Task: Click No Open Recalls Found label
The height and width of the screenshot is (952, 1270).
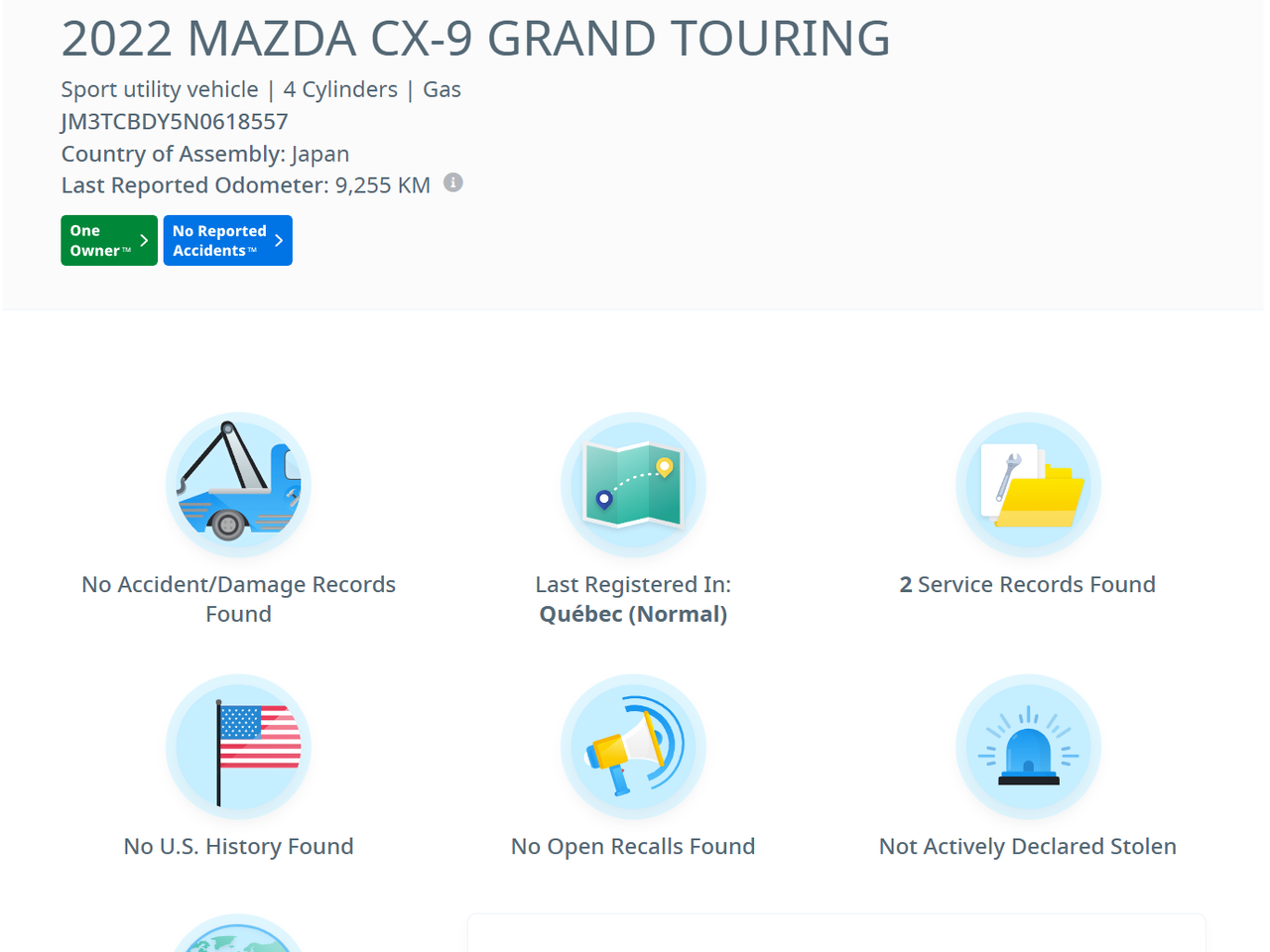Action: (633, 847)
